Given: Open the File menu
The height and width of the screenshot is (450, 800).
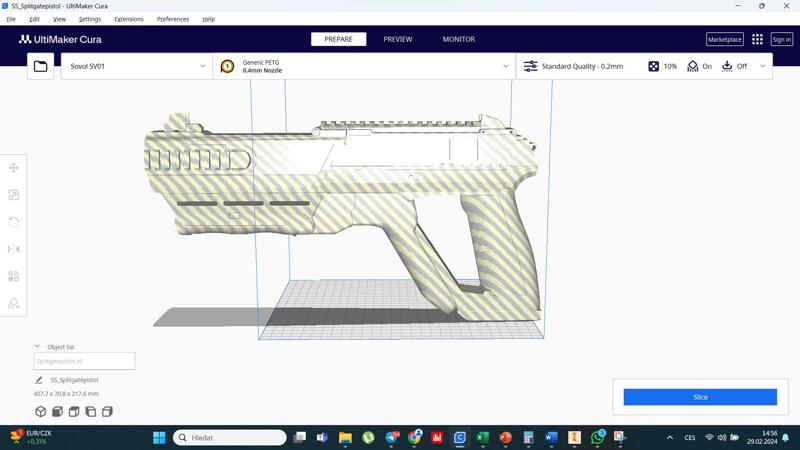Looking at the screenshot, I should (x=11, y=19).
